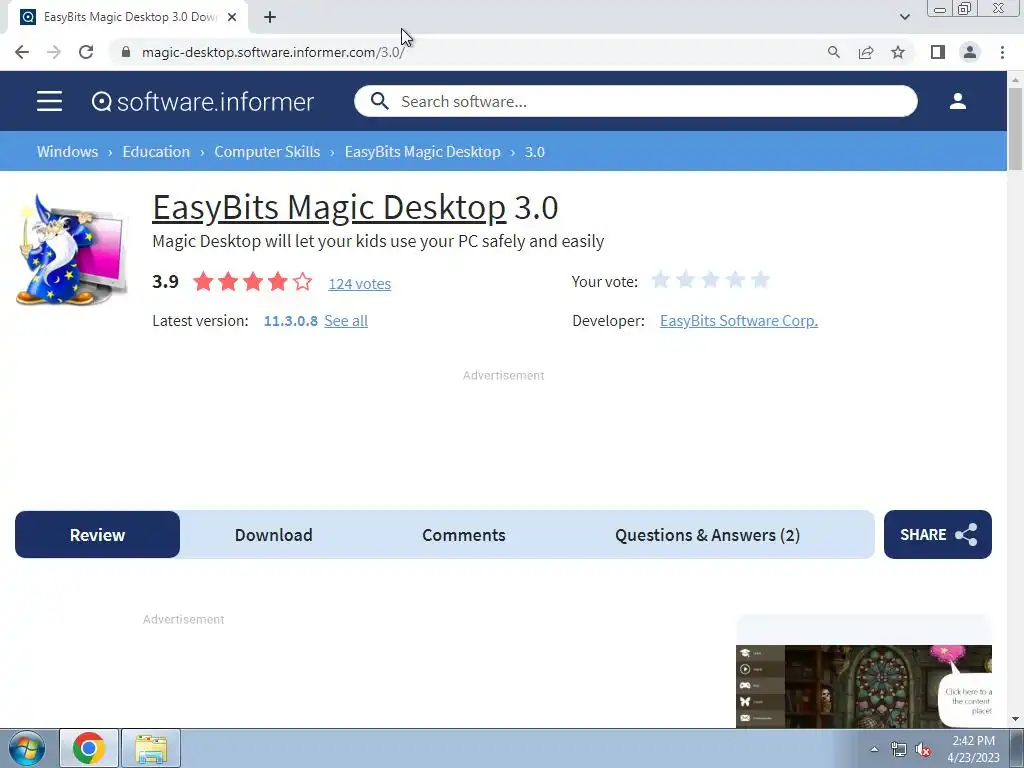Viewport: 1024px width, 768px height.
Task: Click the share page icon in address bar
Action: coord(866,52)
